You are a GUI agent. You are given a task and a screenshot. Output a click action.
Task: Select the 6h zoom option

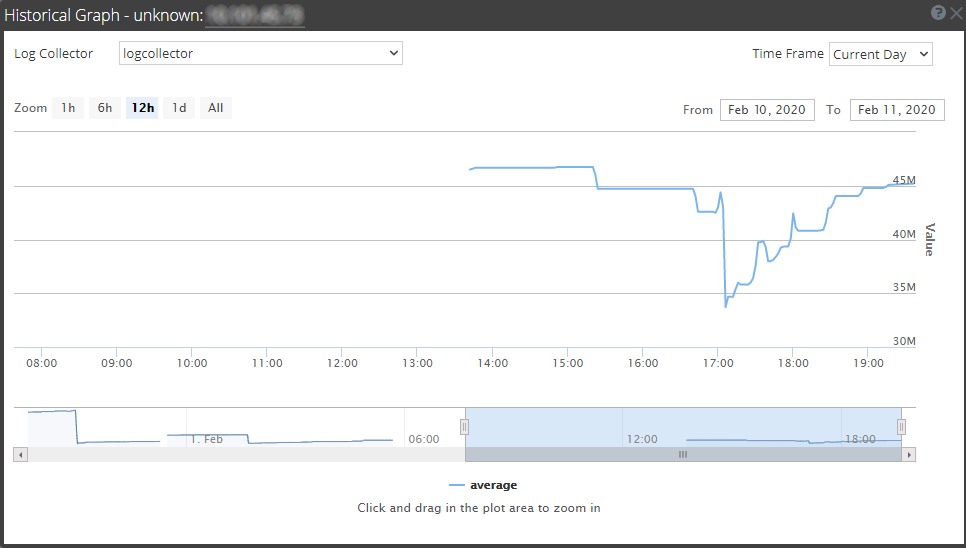tap(105, 108)
